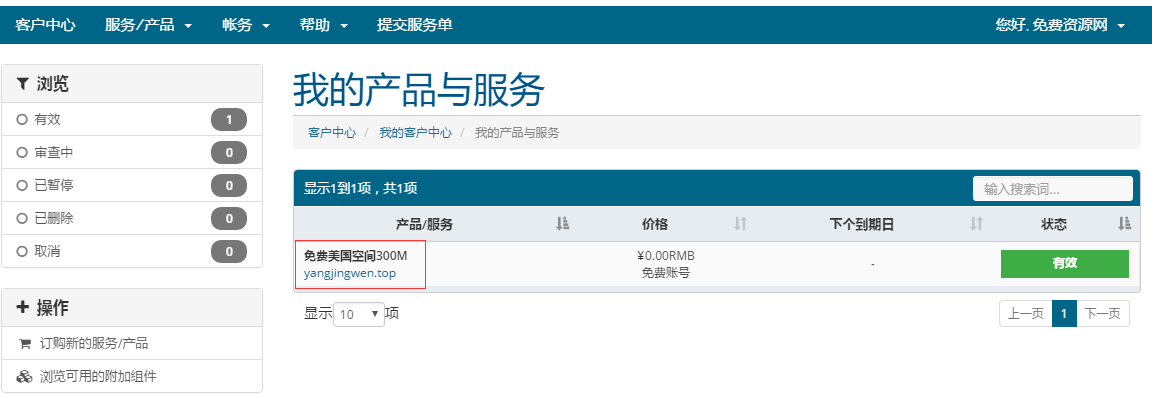Click the 显示1到1项，共1项 summary text
Viewport: 1152px width, 397px height.
click(x=361, y=188)
